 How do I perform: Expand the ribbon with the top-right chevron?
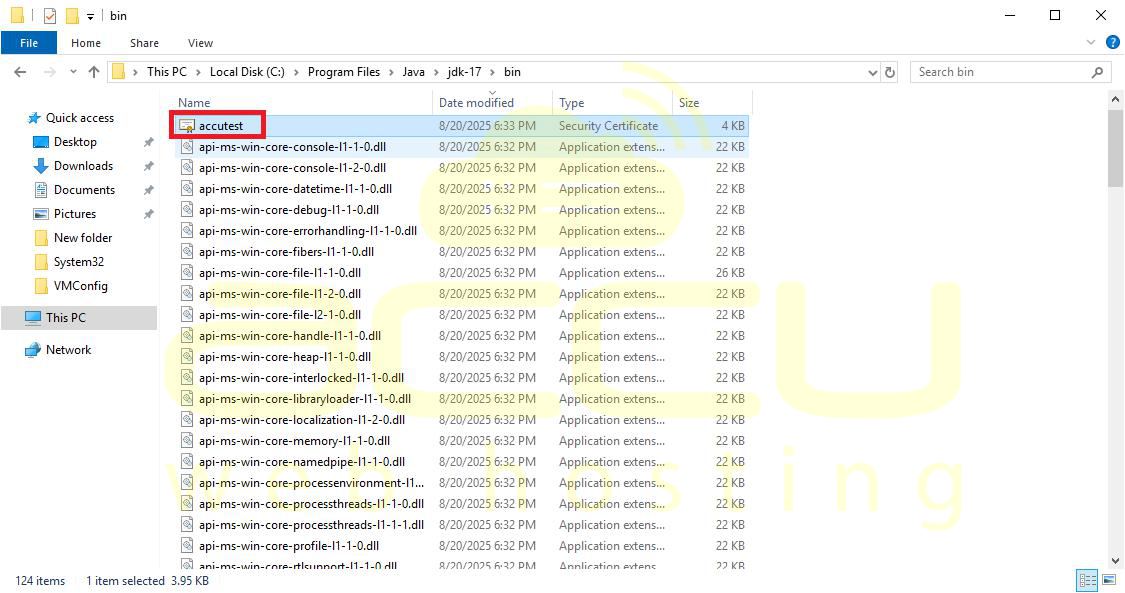point(1091,43)
